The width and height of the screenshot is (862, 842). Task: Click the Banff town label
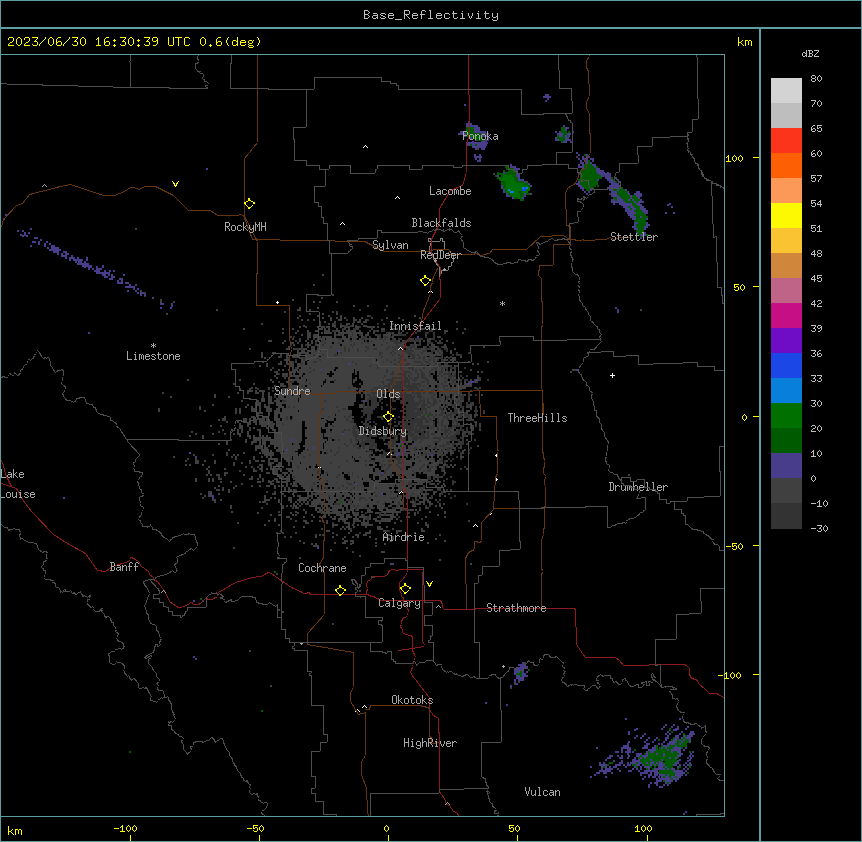tap(124, 567)
